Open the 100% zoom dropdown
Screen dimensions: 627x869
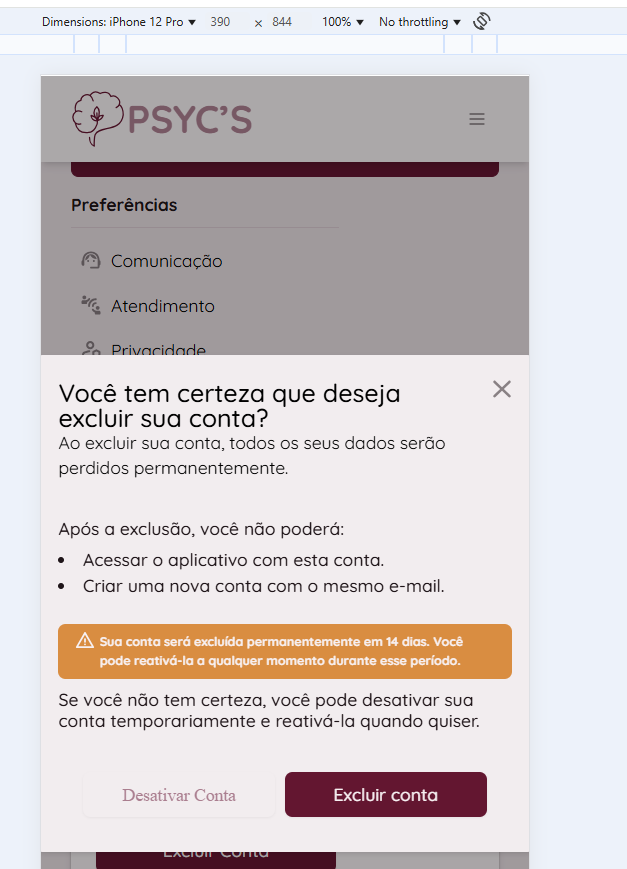click(343, 22)
